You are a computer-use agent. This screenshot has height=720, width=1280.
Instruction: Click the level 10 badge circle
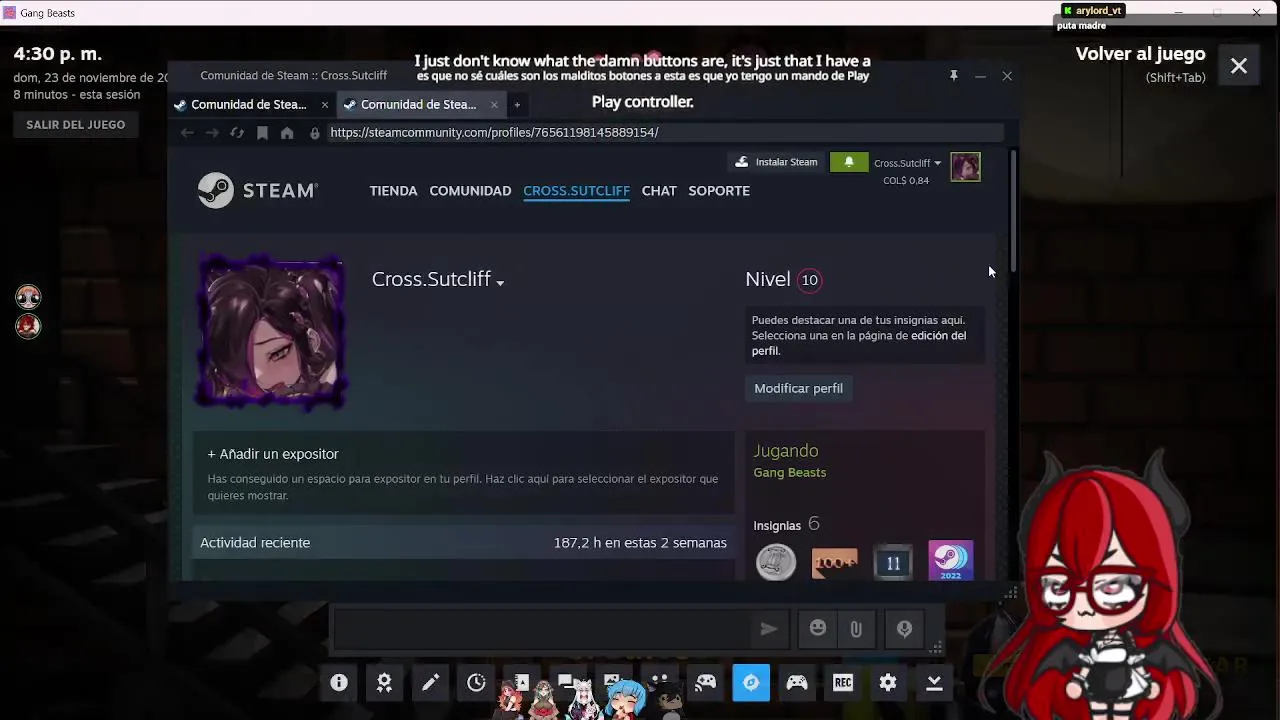pyautogui.click(x=810, y=280)
